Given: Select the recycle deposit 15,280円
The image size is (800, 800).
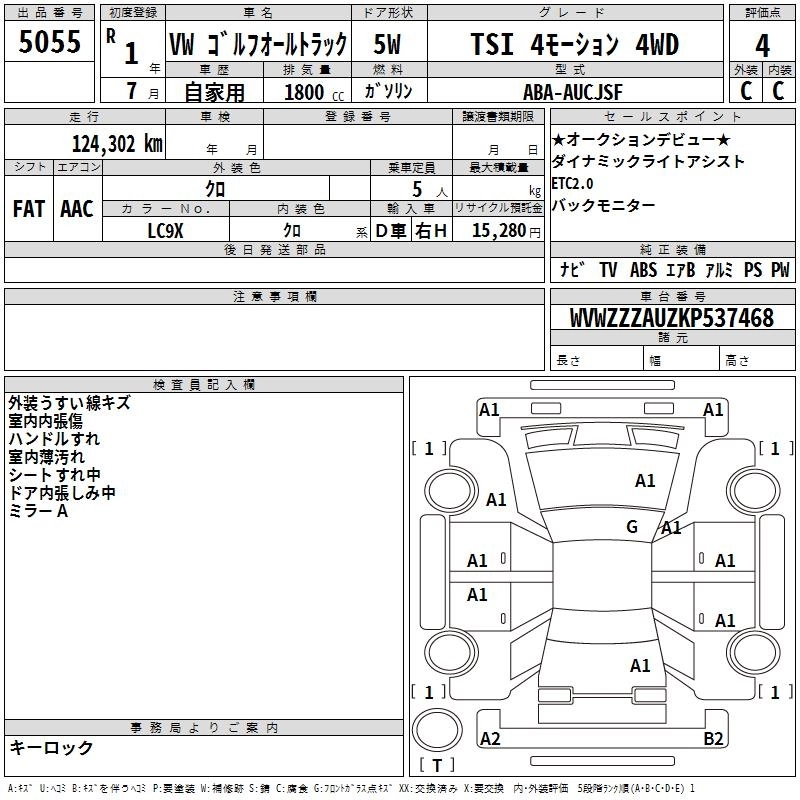Looking at the screenshot, I should click(506, 231).
